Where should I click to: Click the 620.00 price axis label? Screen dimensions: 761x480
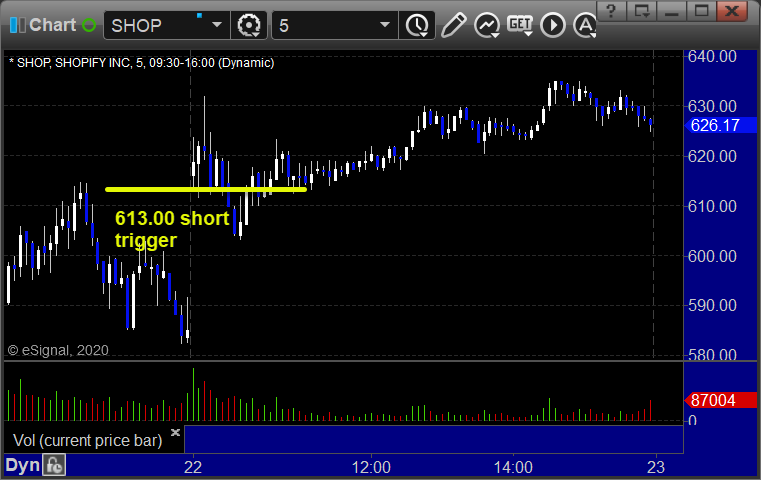712,156
